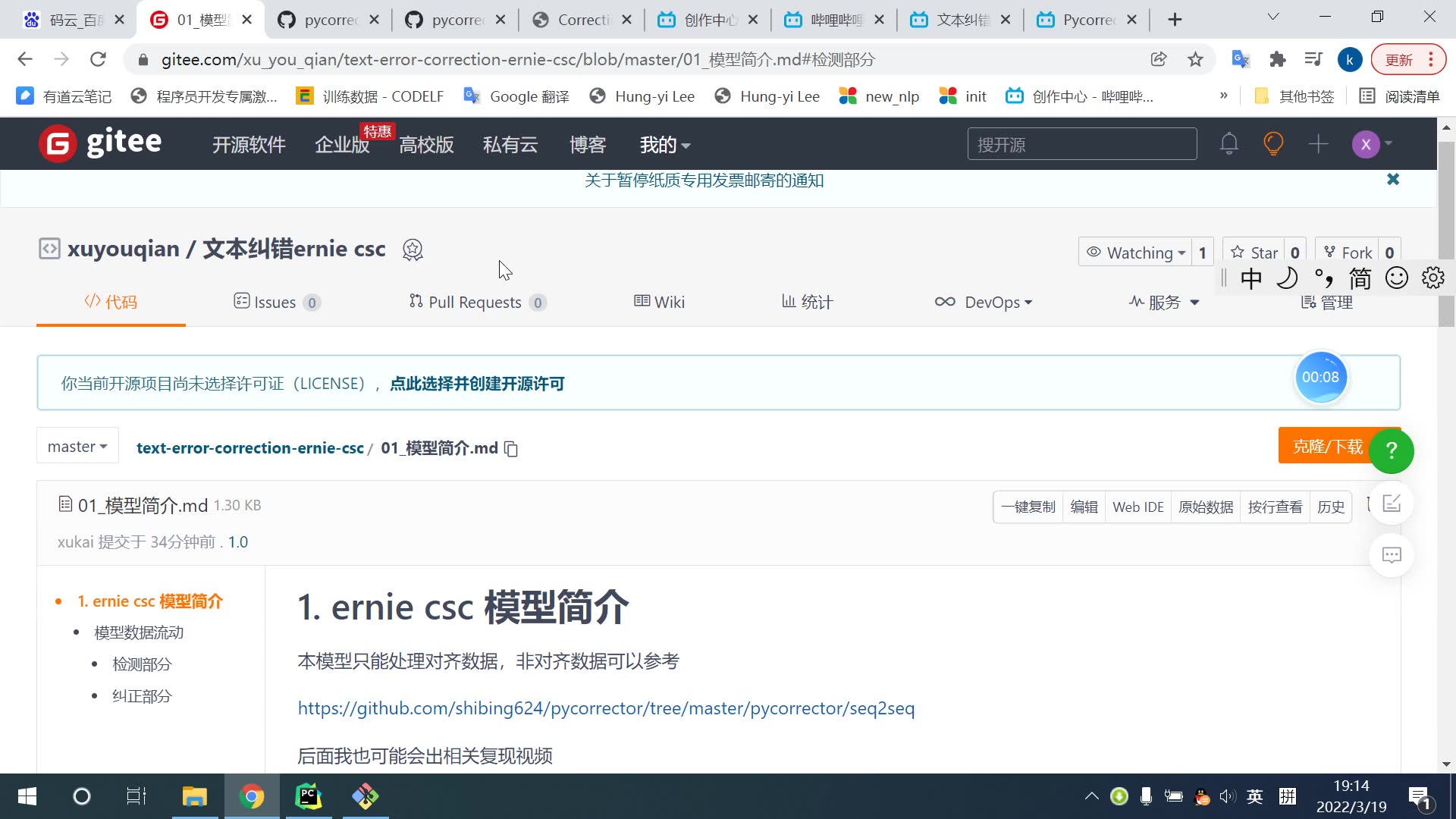This screenshot has width=1456, height=819.
Task: Jump to 纠正部分 in outline
Action: [142, 696]
